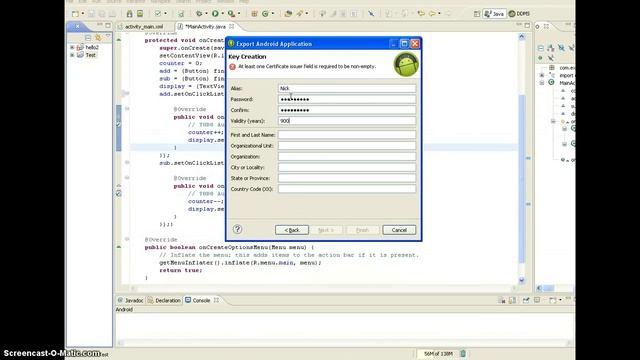This screenshot has width=640, height=360.
Task: Click the Debug bug toolbar icon
Action: (199, 14)
